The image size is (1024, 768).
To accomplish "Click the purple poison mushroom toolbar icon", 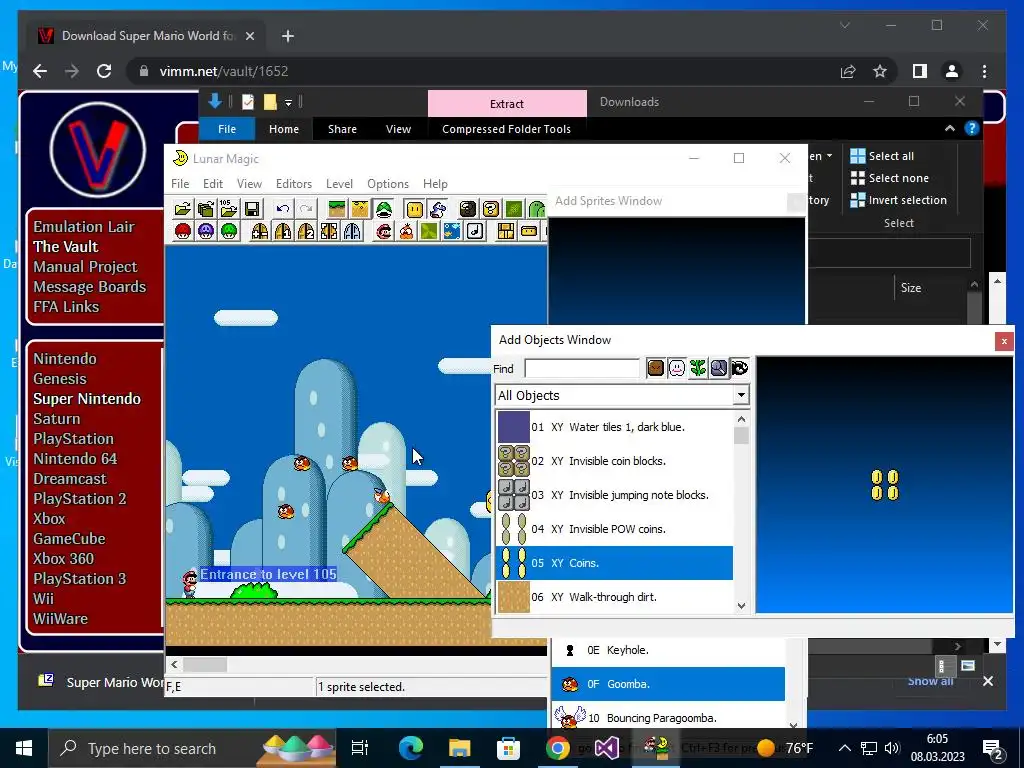I will (x=206, y=231).
